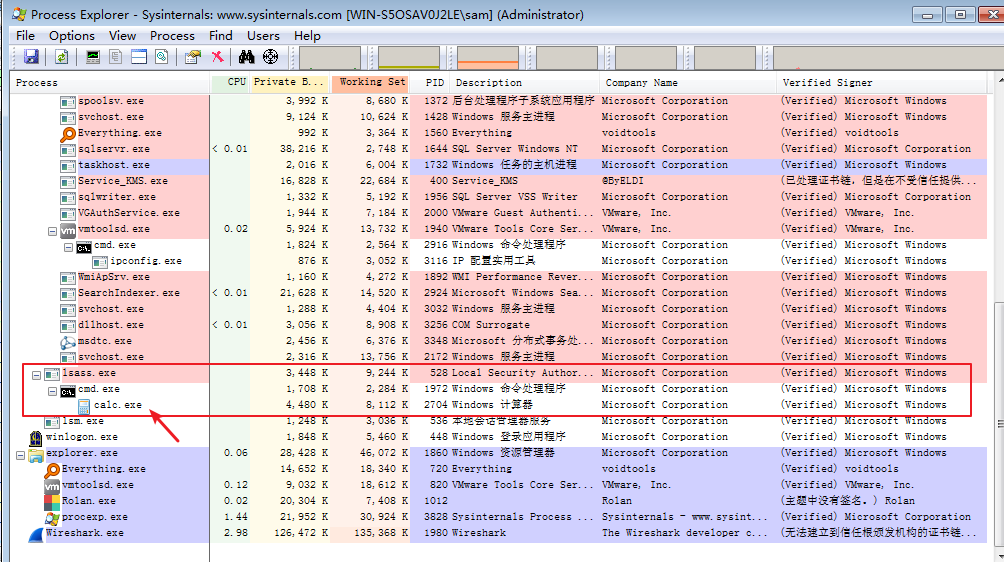Click the Save toolbar icon
Screen dimensions: 1004x562
tap(31, 57)
